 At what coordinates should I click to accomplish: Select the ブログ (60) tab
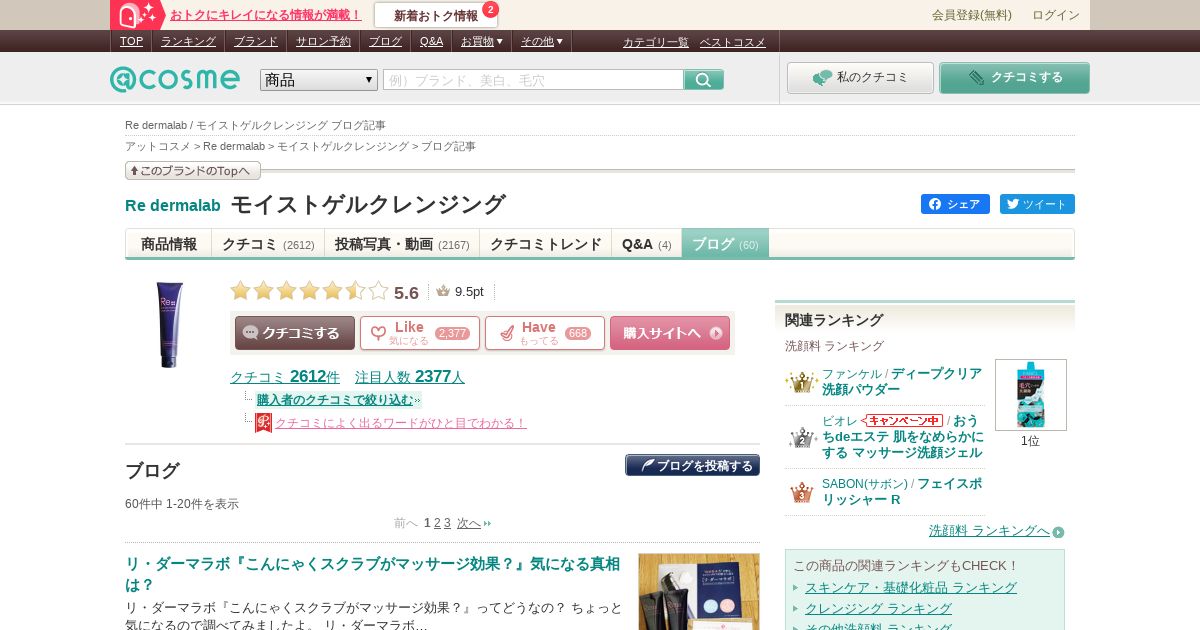coord(725,244)
